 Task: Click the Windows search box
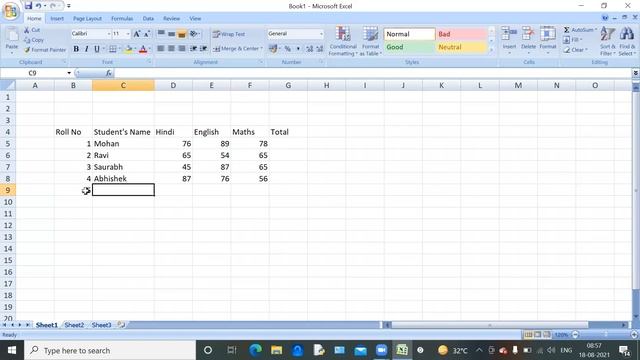click(x=110, y=350)
